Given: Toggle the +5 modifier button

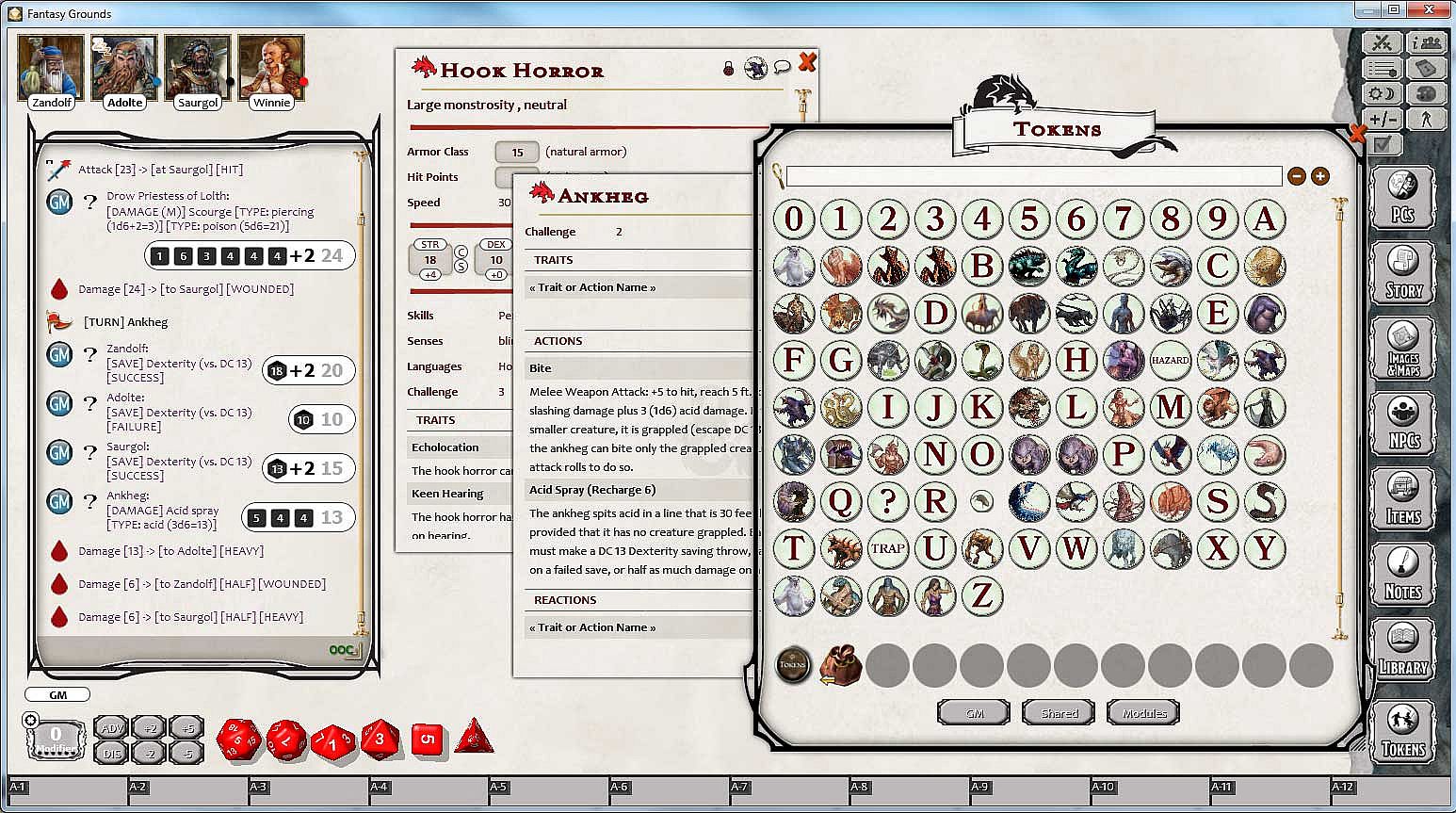Looking at the screenshot, I should [186, 728].
